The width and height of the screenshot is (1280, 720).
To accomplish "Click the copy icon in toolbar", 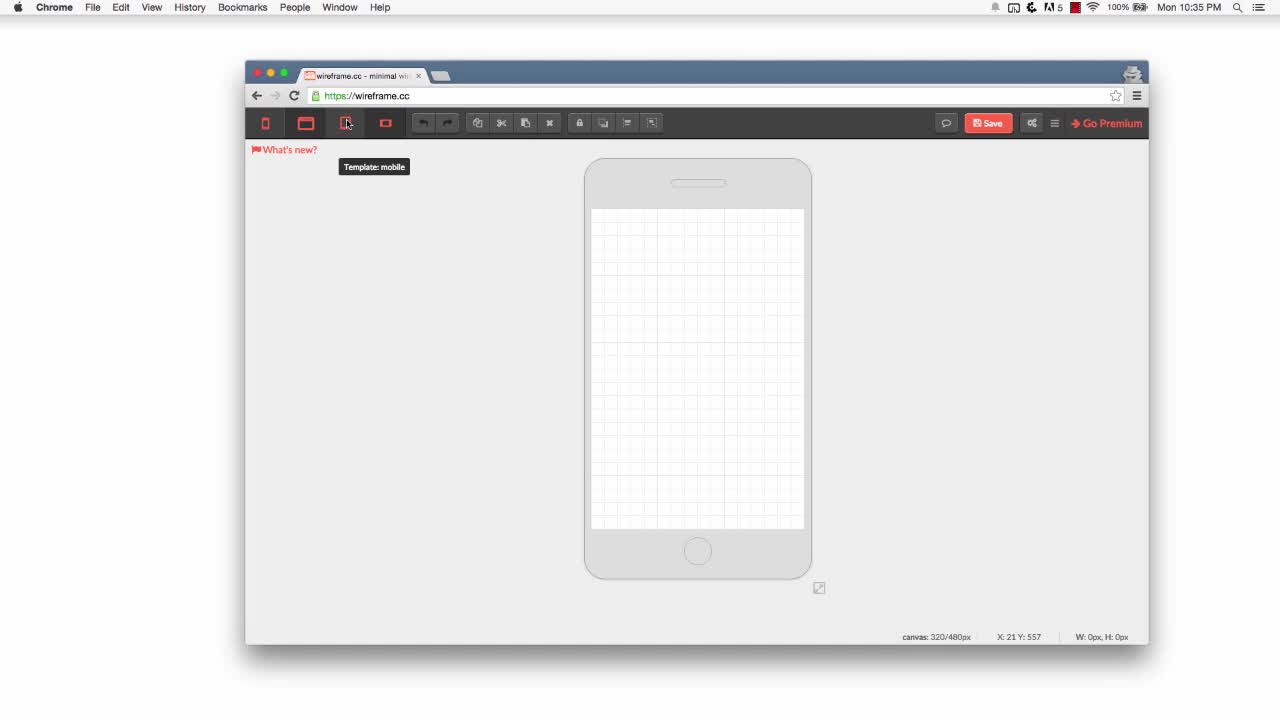I will [x=478, y=123].
